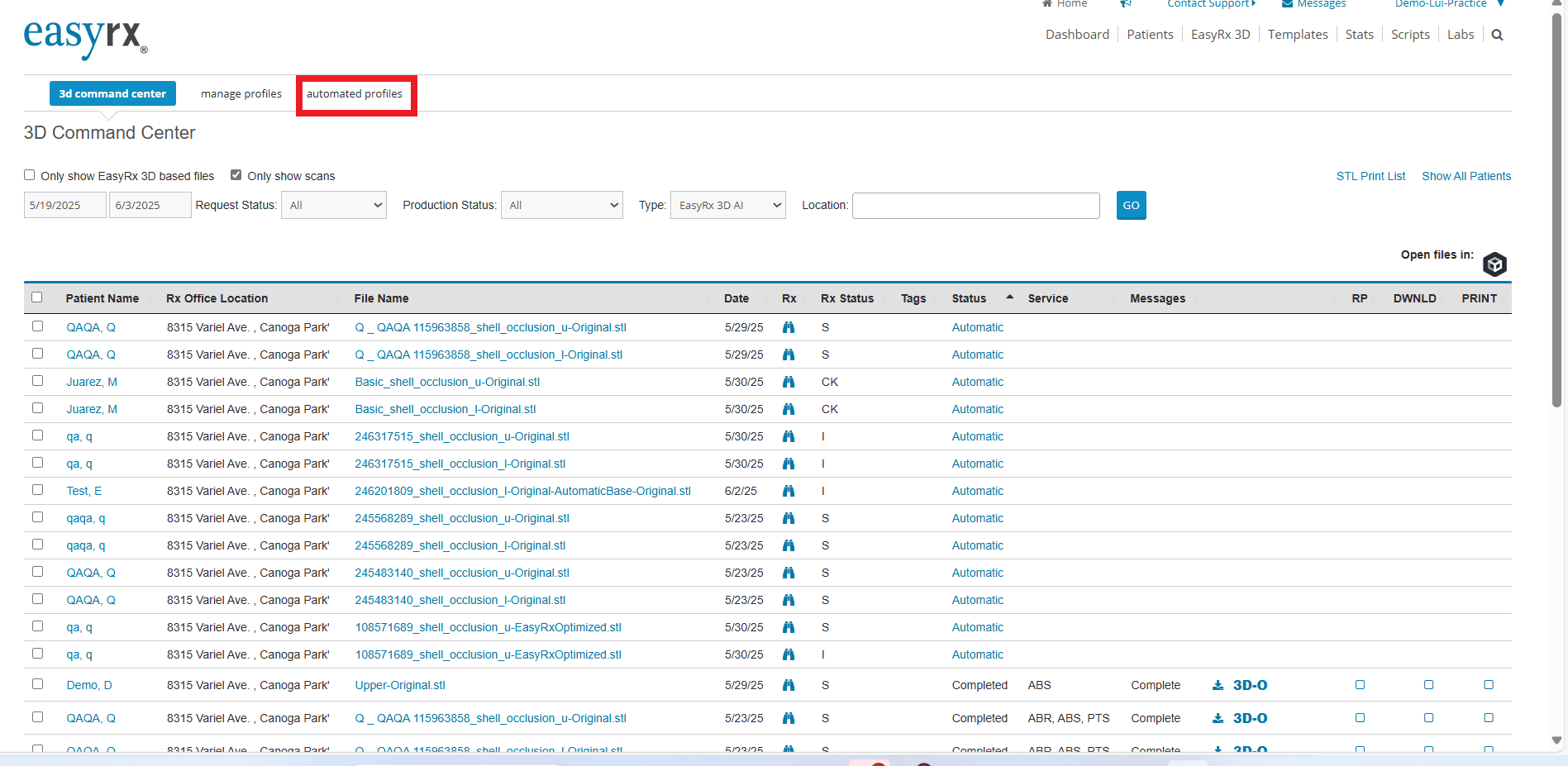Viewport: 1568px width, 766px height.
Task: Click the Location input field
Action: (x=976, y=205)
